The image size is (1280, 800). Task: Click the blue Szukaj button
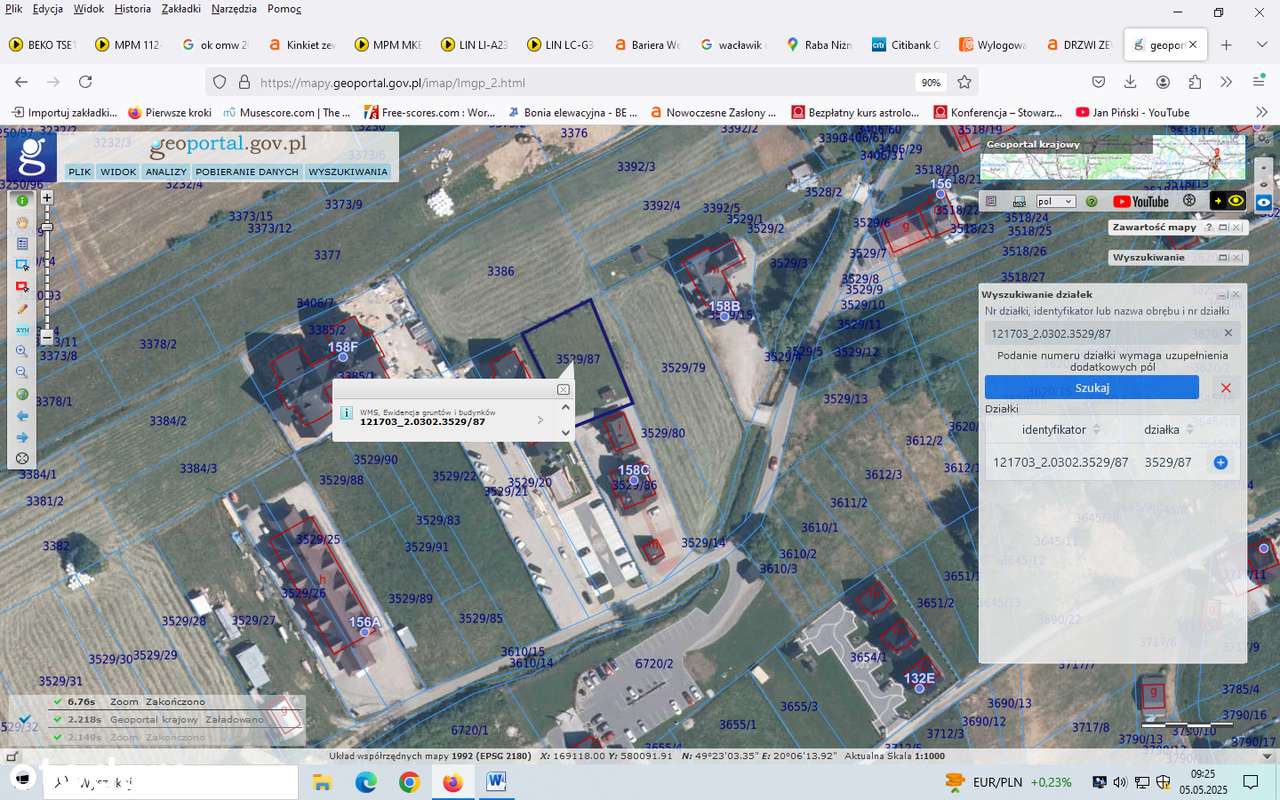click(x=1092, y=387)
